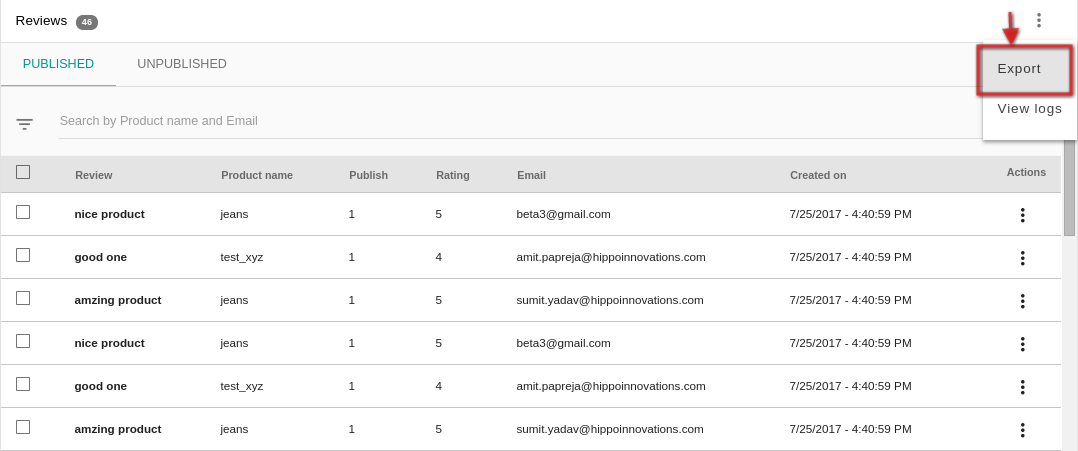Check the first nice product review checkbox
Image resolution: width=1078 pixels, height=451 pixels.
click(23, 212)
